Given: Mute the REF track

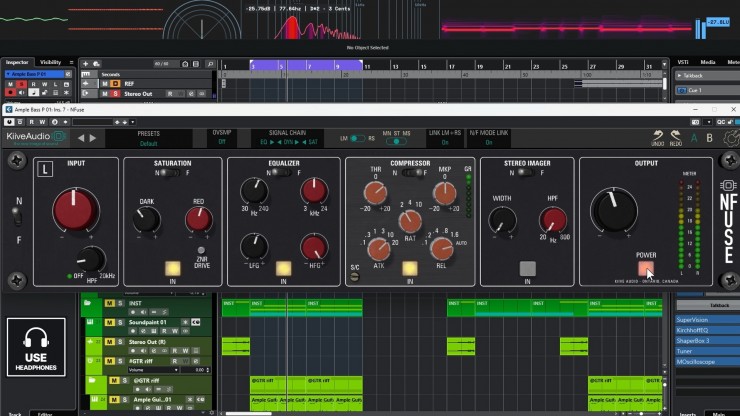Looking at the screenshot, I should (105, 84).
